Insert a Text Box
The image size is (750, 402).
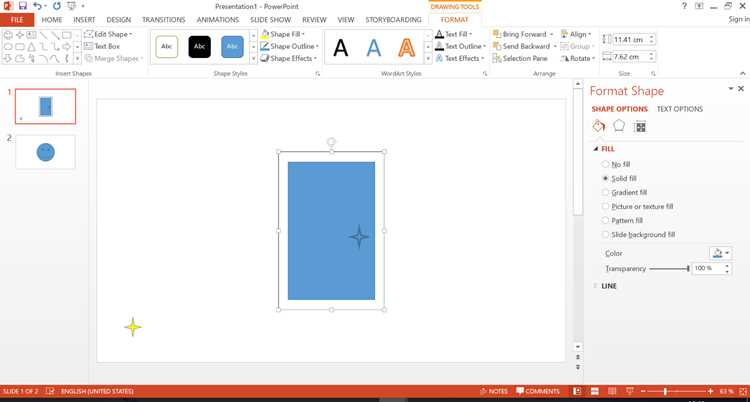coord(102,46)
